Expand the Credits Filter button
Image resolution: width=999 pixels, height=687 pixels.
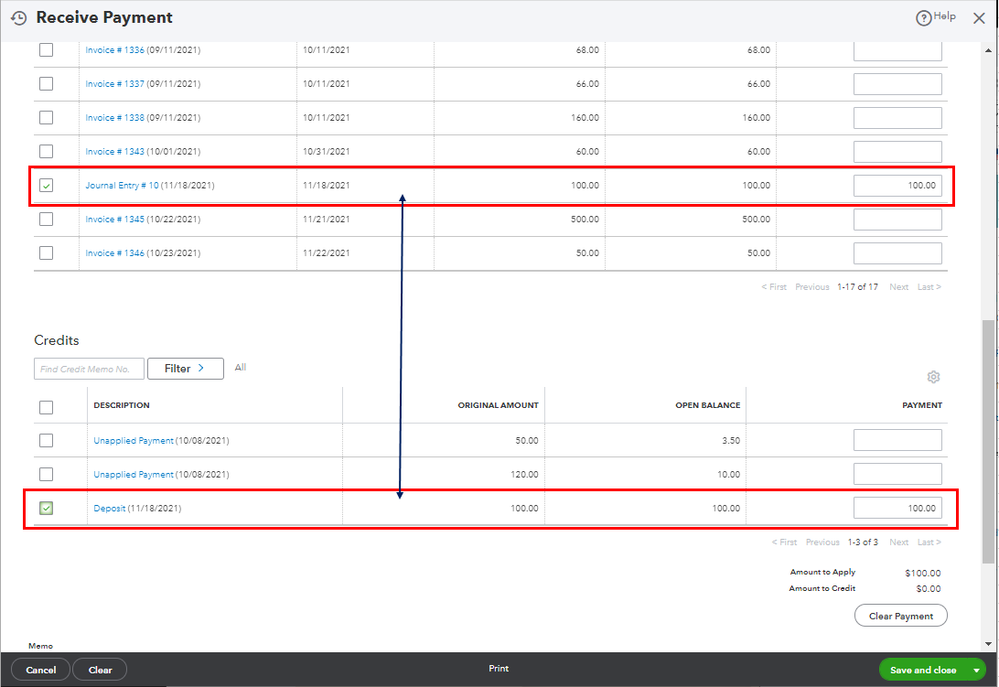(185, 368)
